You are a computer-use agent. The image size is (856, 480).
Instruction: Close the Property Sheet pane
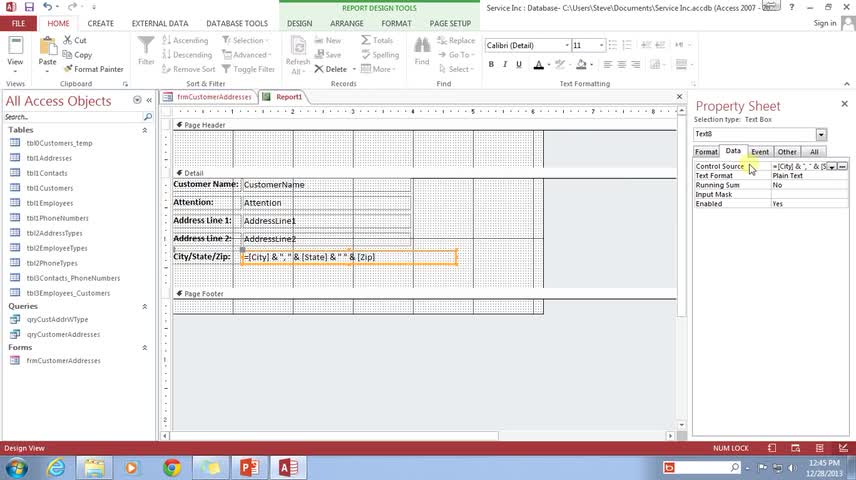[x=845, y=104]
